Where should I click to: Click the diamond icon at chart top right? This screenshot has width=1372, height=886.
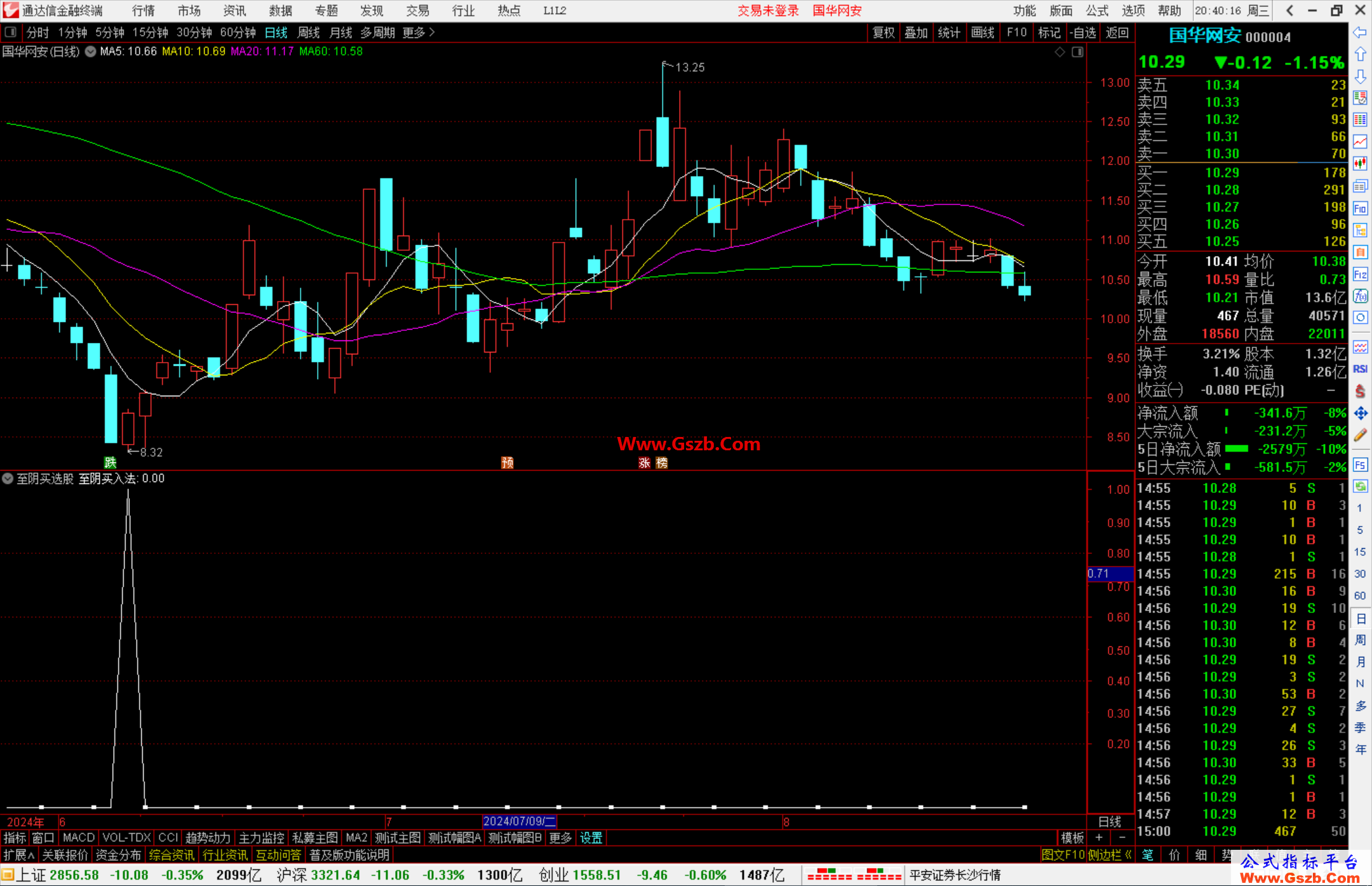pyautogui.click(x=1059, y=52)
